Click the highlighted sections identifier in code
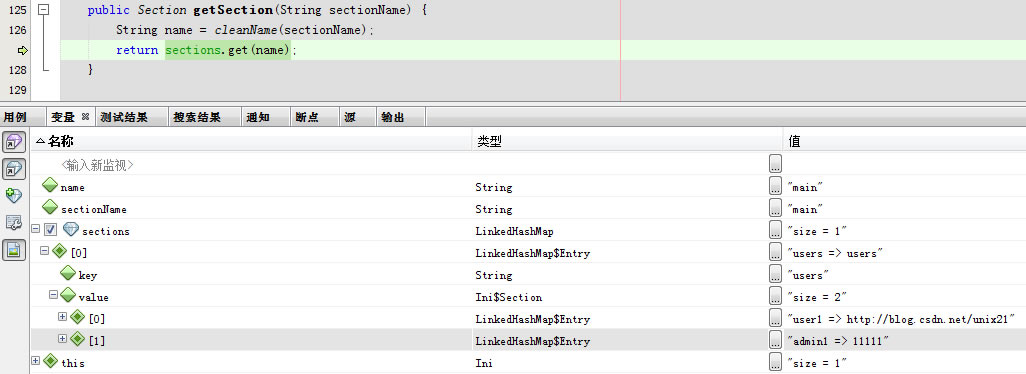 193,50
